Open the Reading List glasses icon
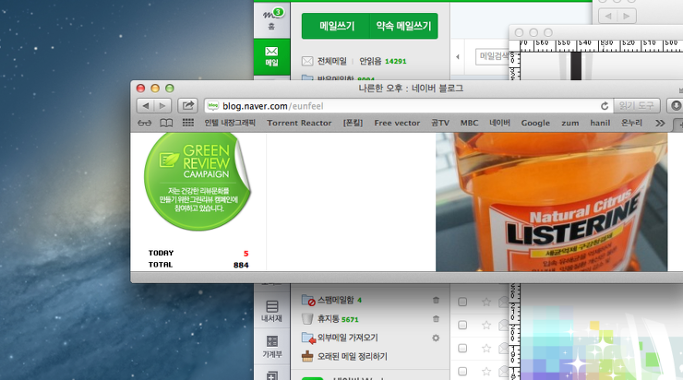Screen dimensions: 683x380 coord(145,123)
